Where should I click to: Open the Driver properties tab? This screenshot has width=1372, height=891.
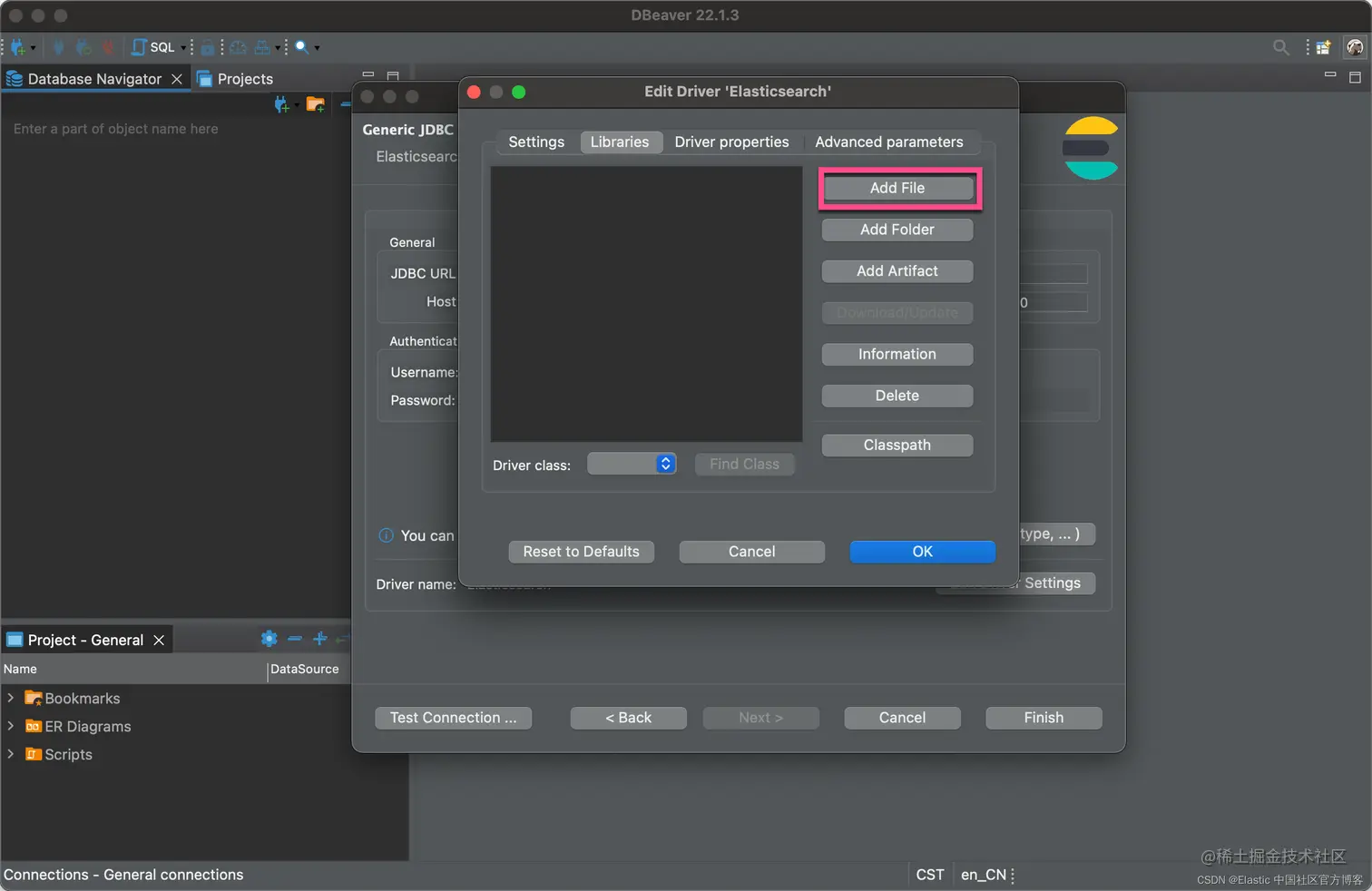[x=731, y=142]
